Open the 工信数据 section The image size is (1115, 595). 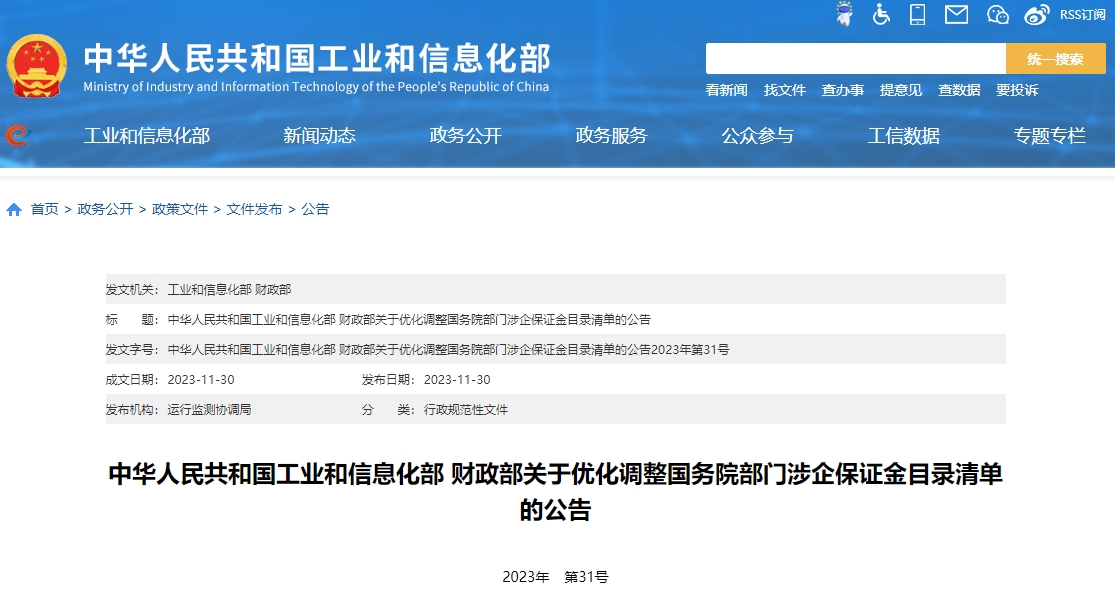pyautogui.click(x=903, y=135)
